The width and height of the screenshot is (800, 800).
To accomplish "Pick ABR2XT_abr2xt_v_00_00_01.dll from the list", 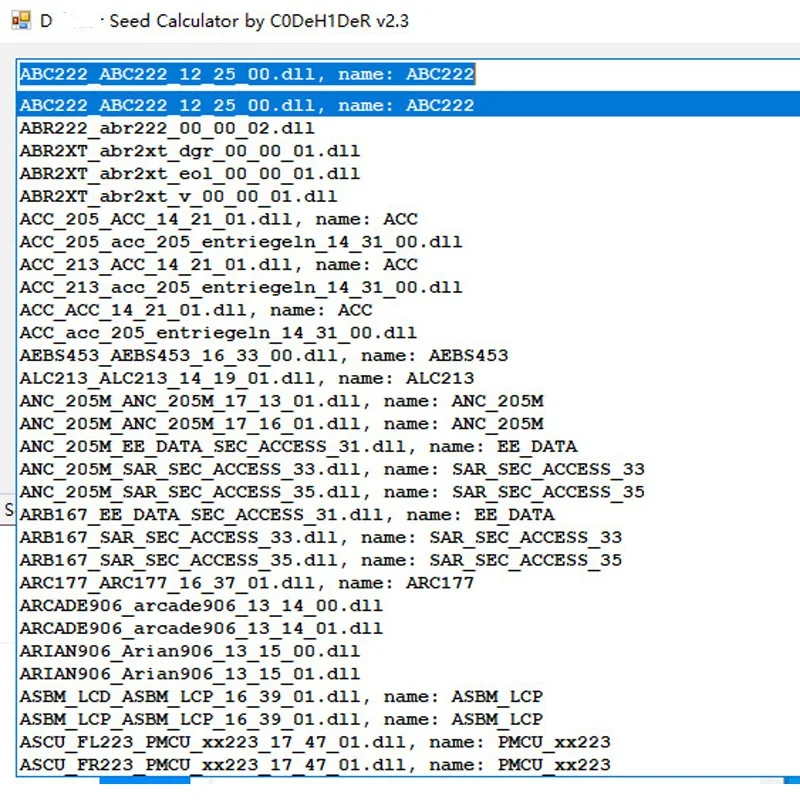I will (175, 196).
